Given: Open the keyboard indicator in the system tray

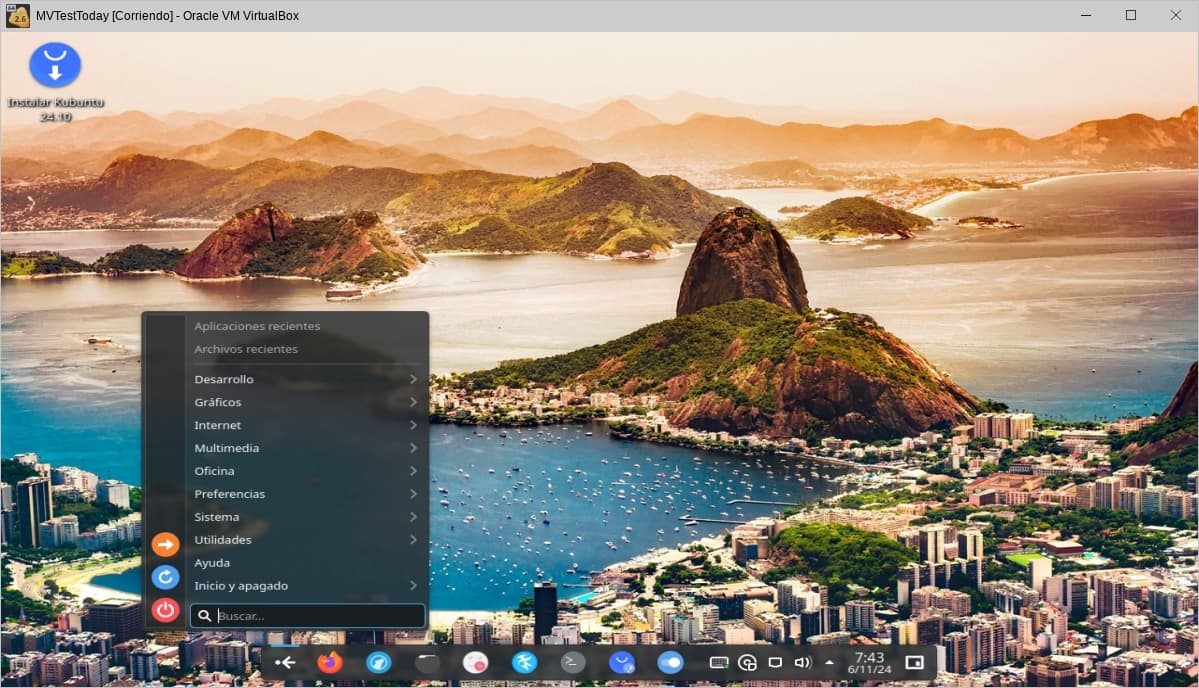Looking at the screenshot, I should point(718,662).
